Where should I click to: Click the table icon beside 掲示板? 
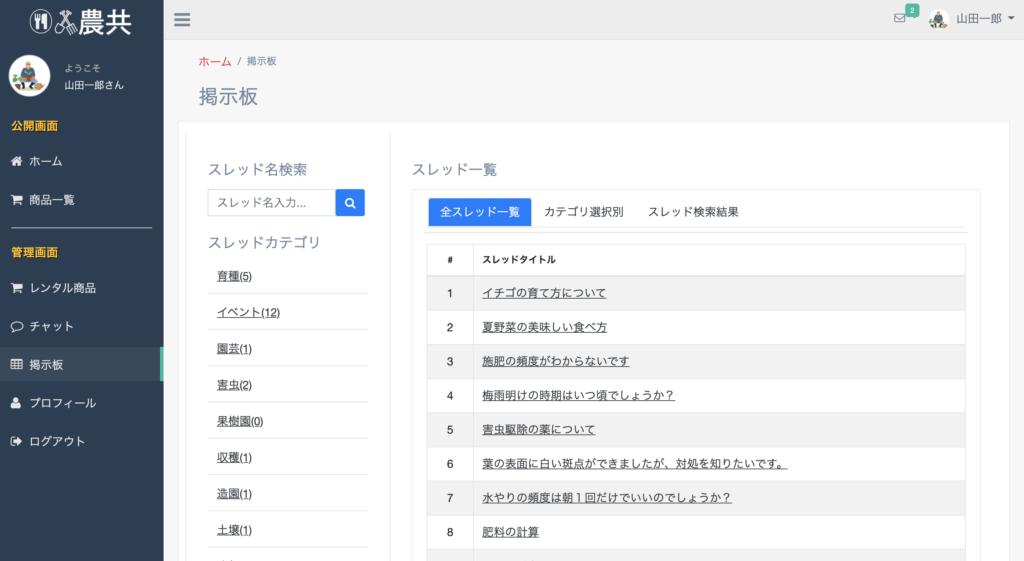pos(17,365)
